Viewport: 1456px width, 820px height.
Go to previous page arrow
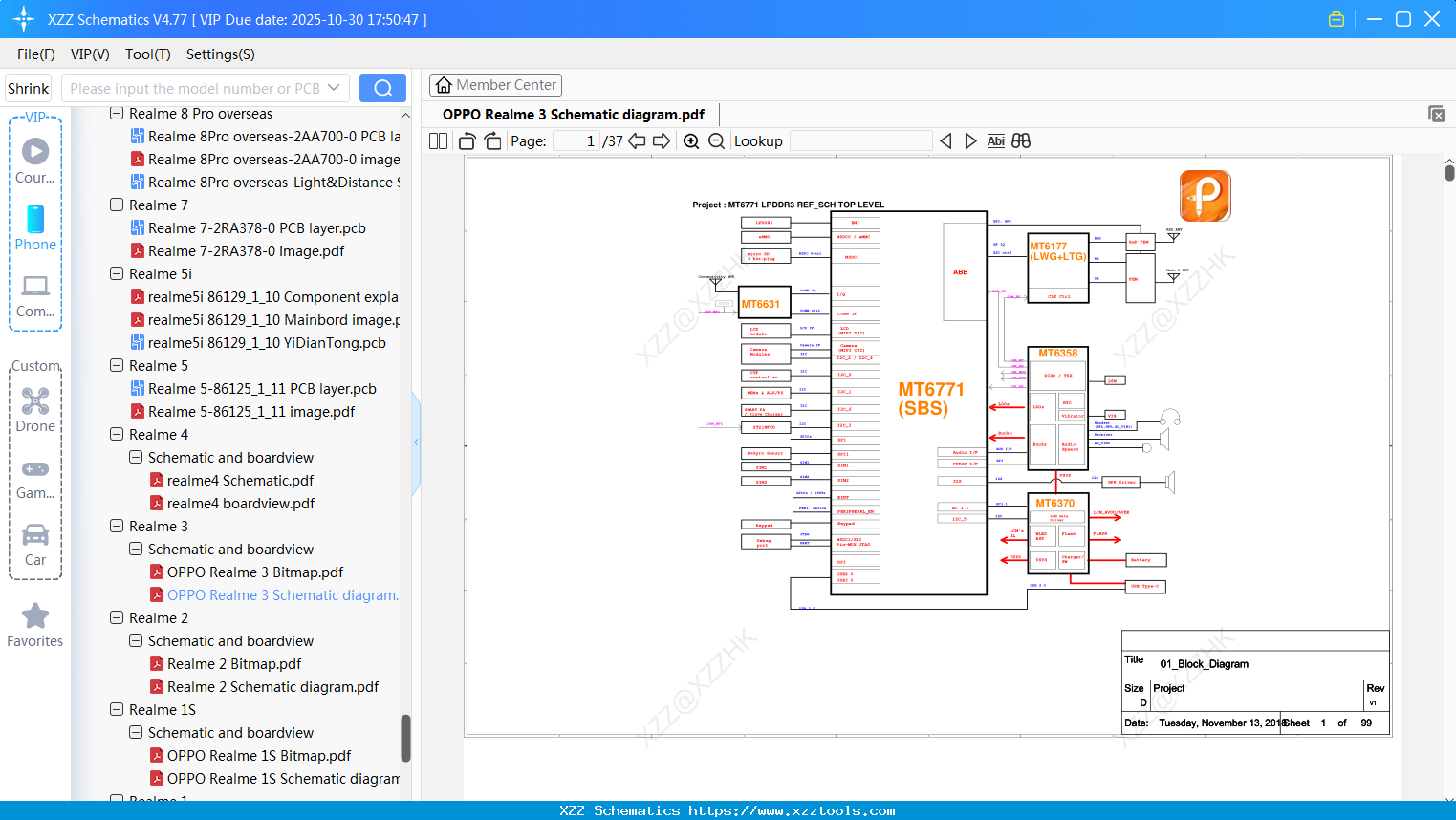click(x=637, y=141)
